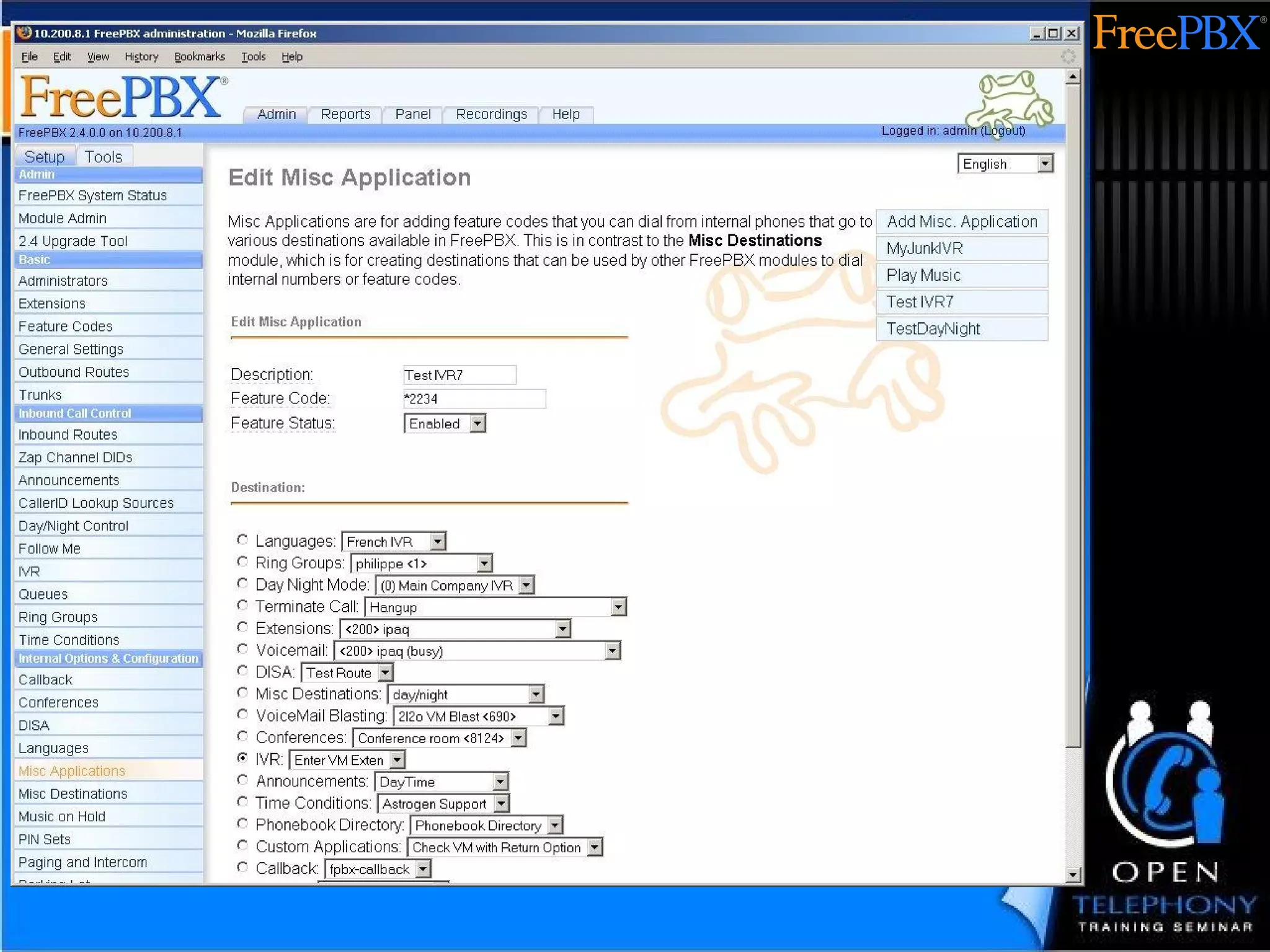
Task: Expand the English language dropdown
Action: coord(1005,164)
